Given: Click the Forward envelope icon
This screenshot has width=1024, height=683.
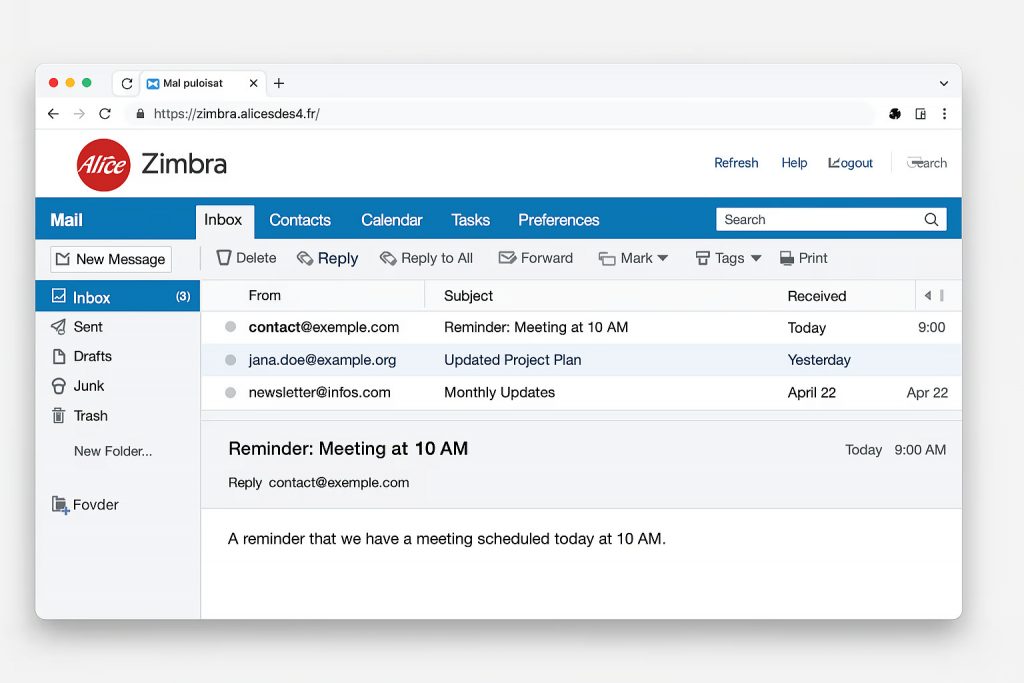Looking at the screenshot, I should (x=507, y=258).
